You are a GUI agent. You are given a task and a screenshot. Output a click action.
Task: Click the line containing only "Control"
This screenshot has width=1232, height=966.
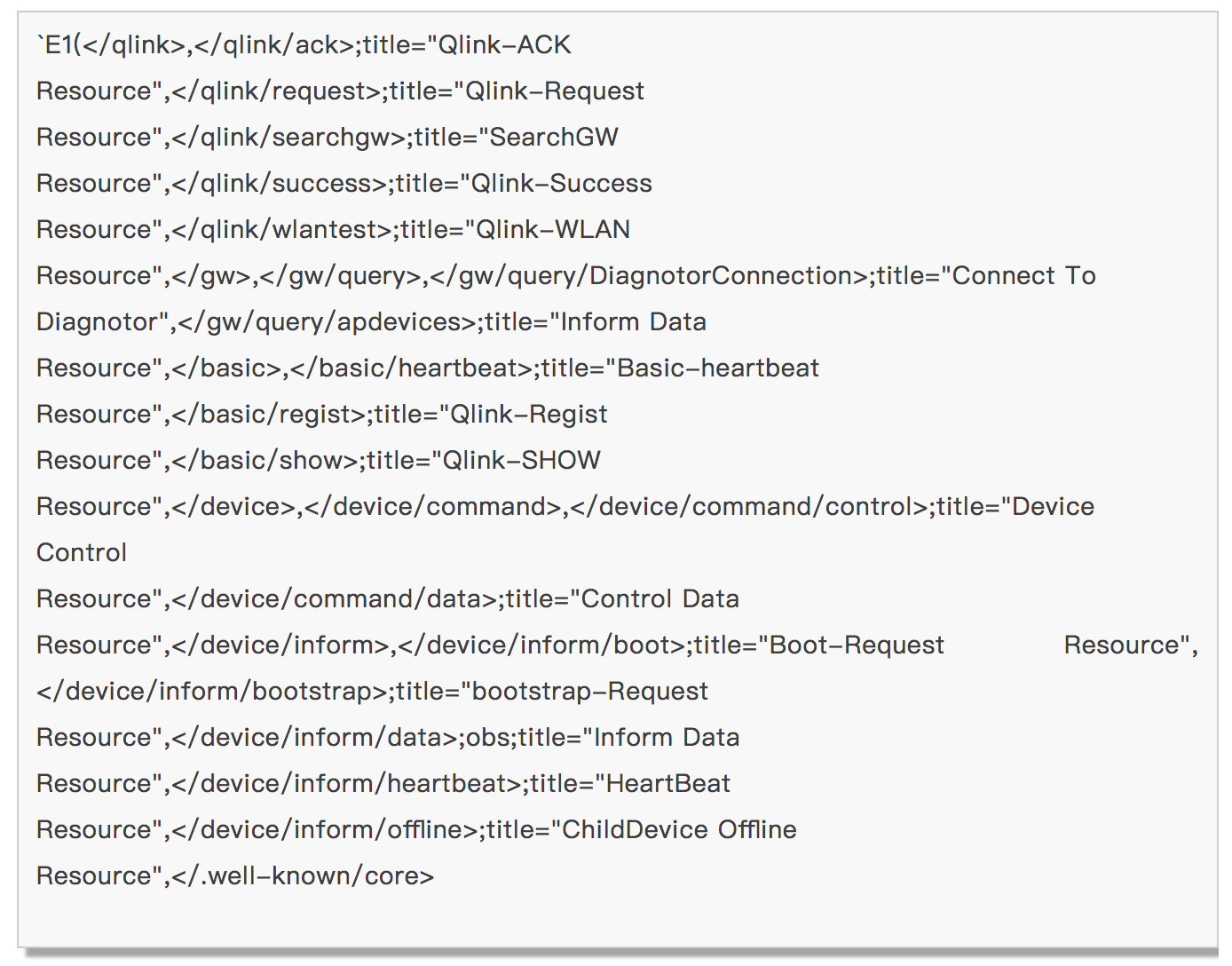pyautogui.click(x=82, y=552)
